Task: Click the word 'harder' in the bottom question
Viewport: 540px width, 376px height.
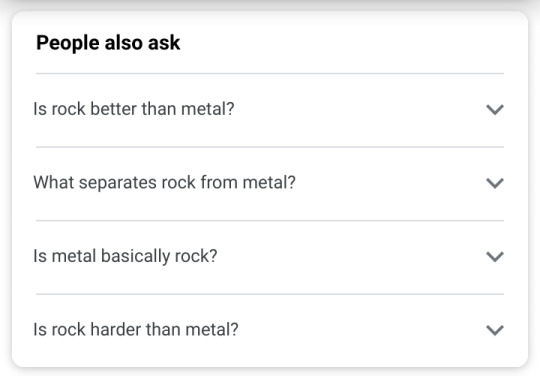Action: pos(116,330)
